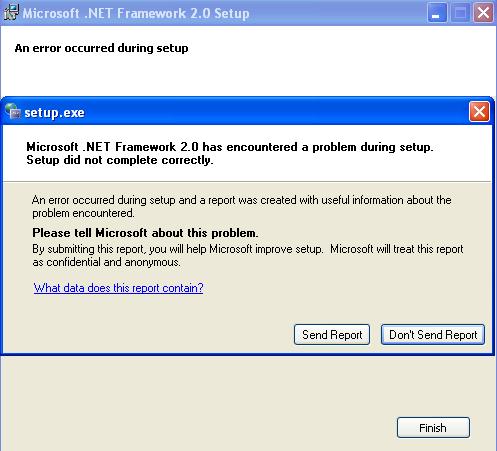
Task: Click the "a report was created" description line
Action: point(242,200)
